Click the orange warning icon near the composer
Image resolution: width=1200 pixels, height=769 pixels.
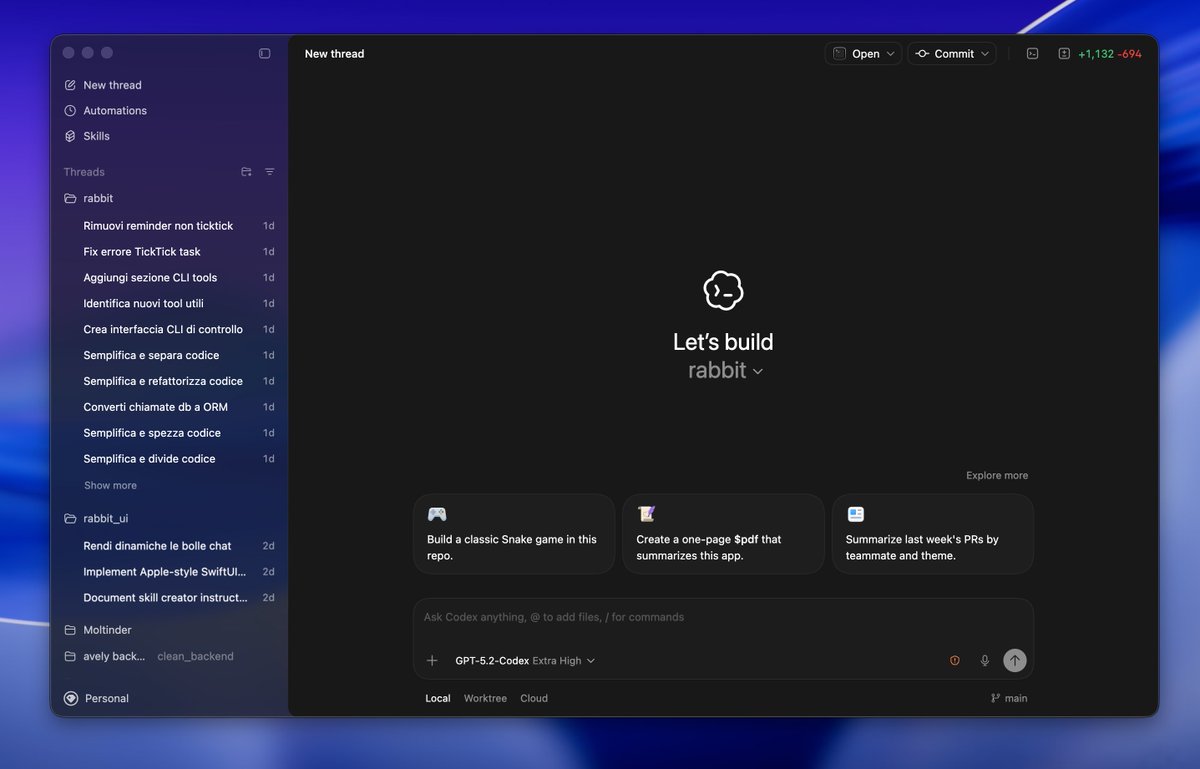954,660
